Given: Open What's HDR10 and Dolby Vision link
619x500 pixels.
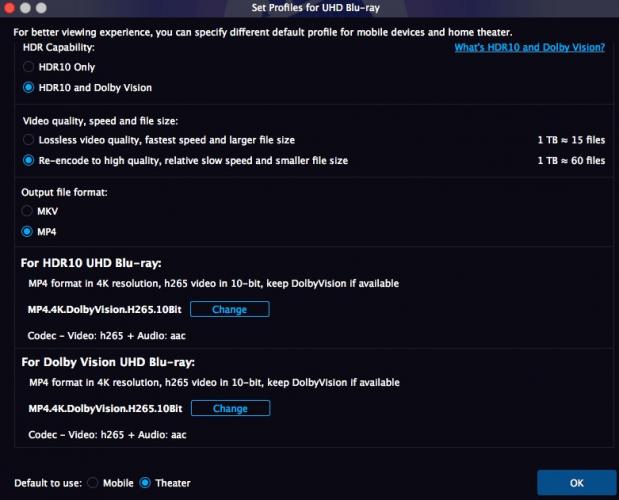Looking at the screenshot, I should pos(529,47).
